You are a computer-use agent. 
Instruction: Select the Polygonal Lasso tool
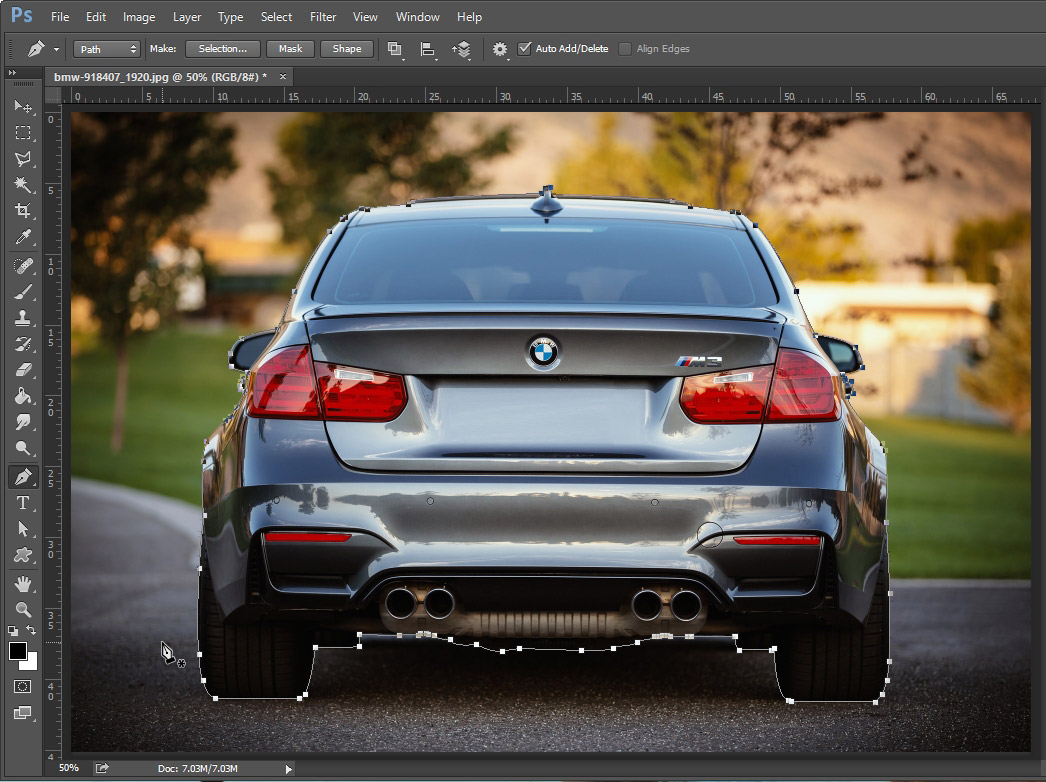pos(23,158)
